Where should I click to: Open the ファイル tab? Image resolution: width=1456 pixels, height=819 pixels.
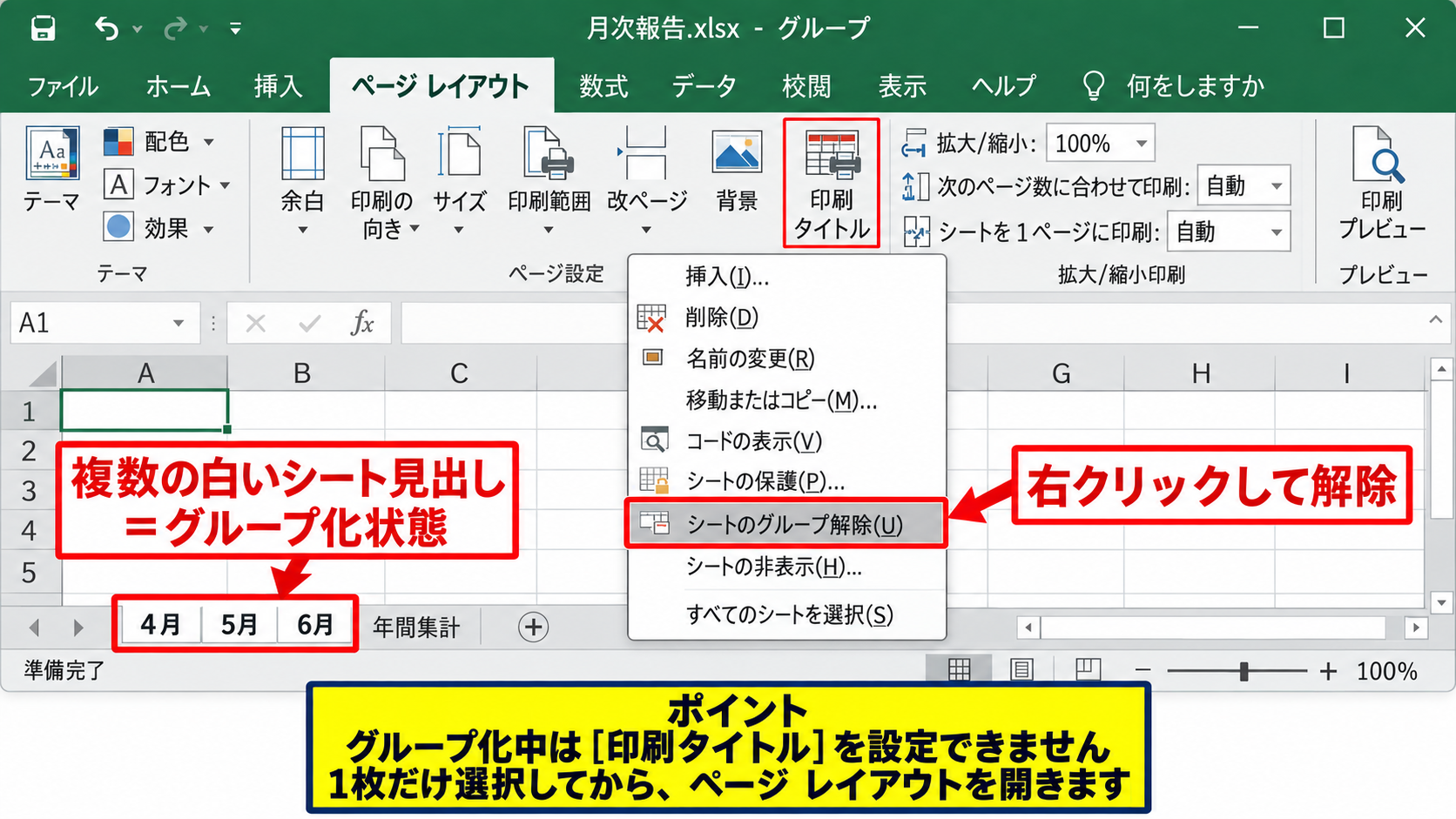pyautogui.click(x=63, y=86)
